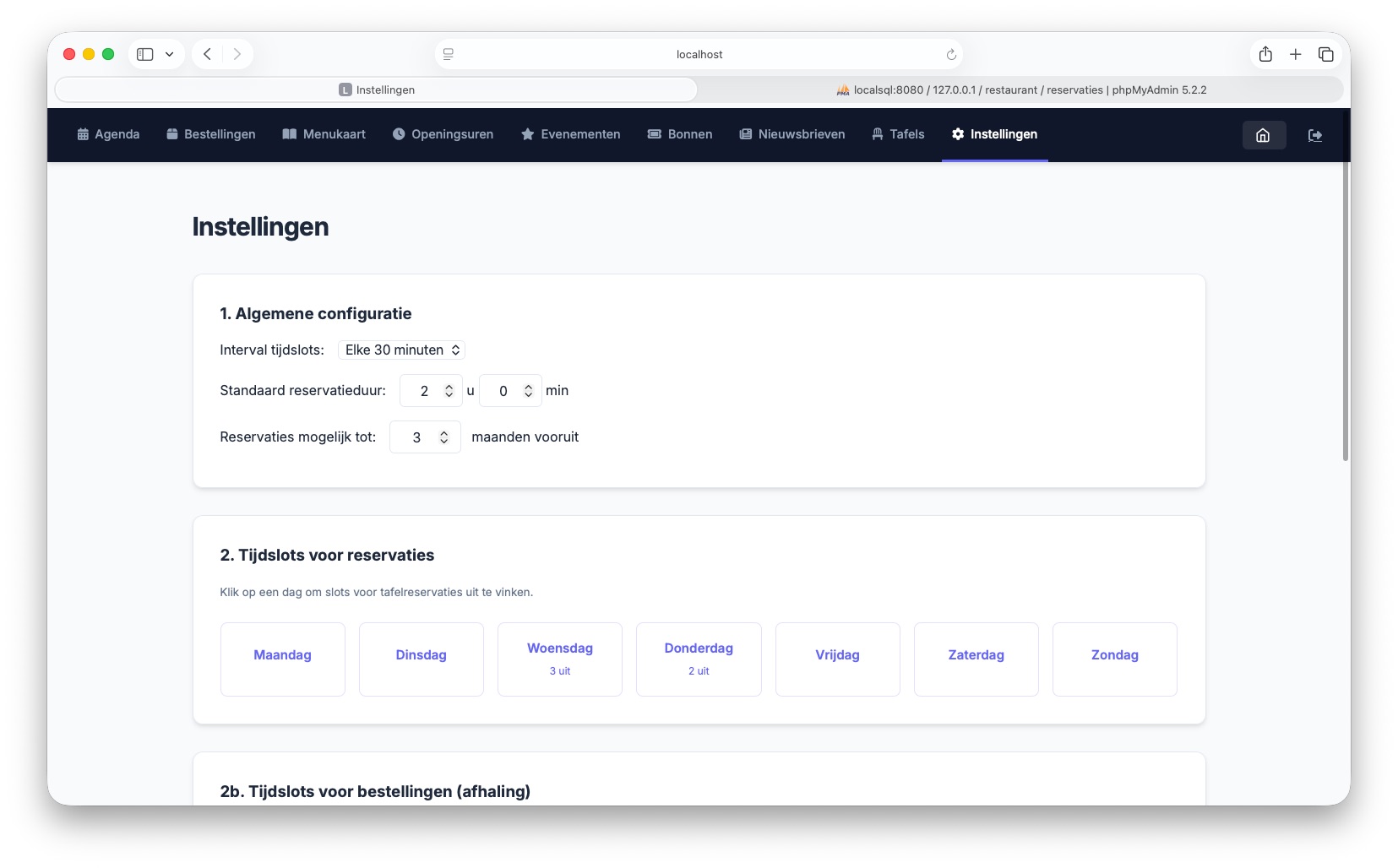Select the Instellingen browser tab
The height and width of the screenshot is (868, 1398).
pos(377,90)
